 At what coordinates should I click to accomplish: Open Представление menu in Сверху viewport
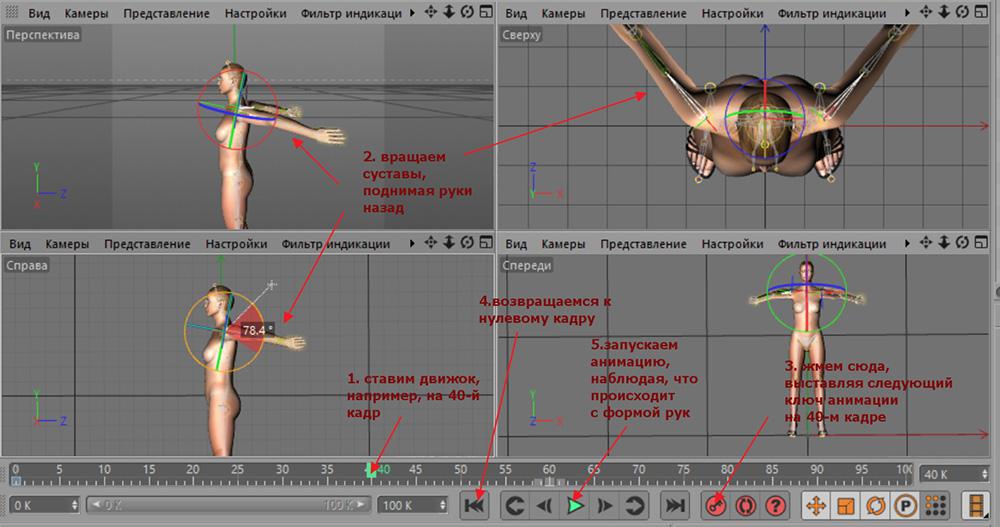[x=643, y=13]
